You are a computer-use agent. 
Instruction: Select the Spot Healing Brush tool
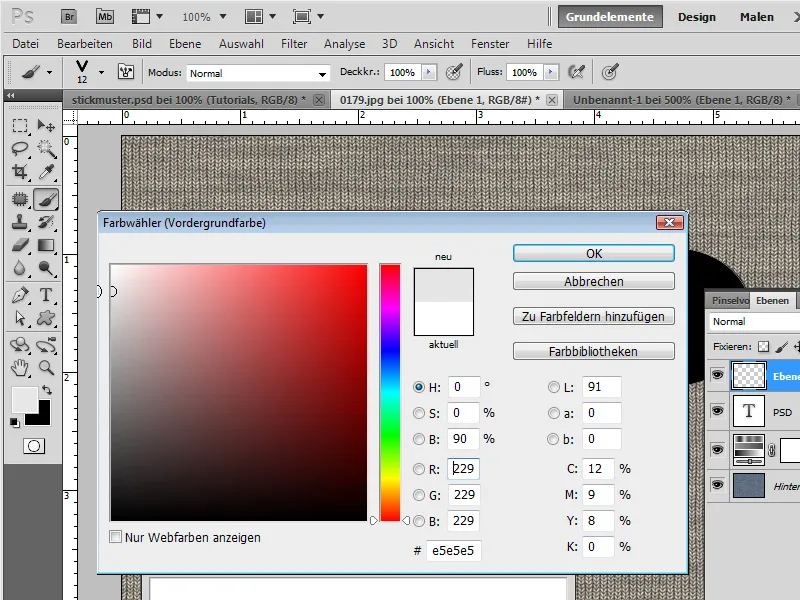pos(20,199)
